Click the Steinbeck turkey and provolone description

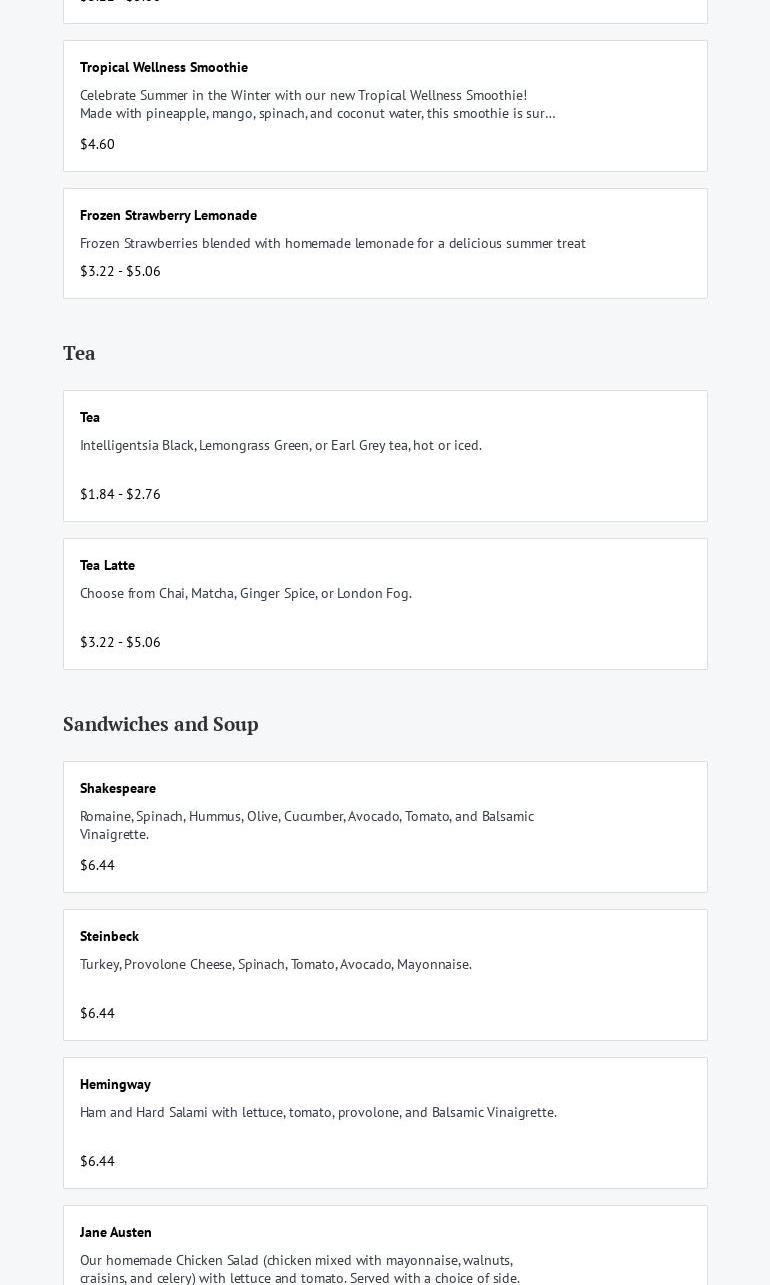(275, 964)
